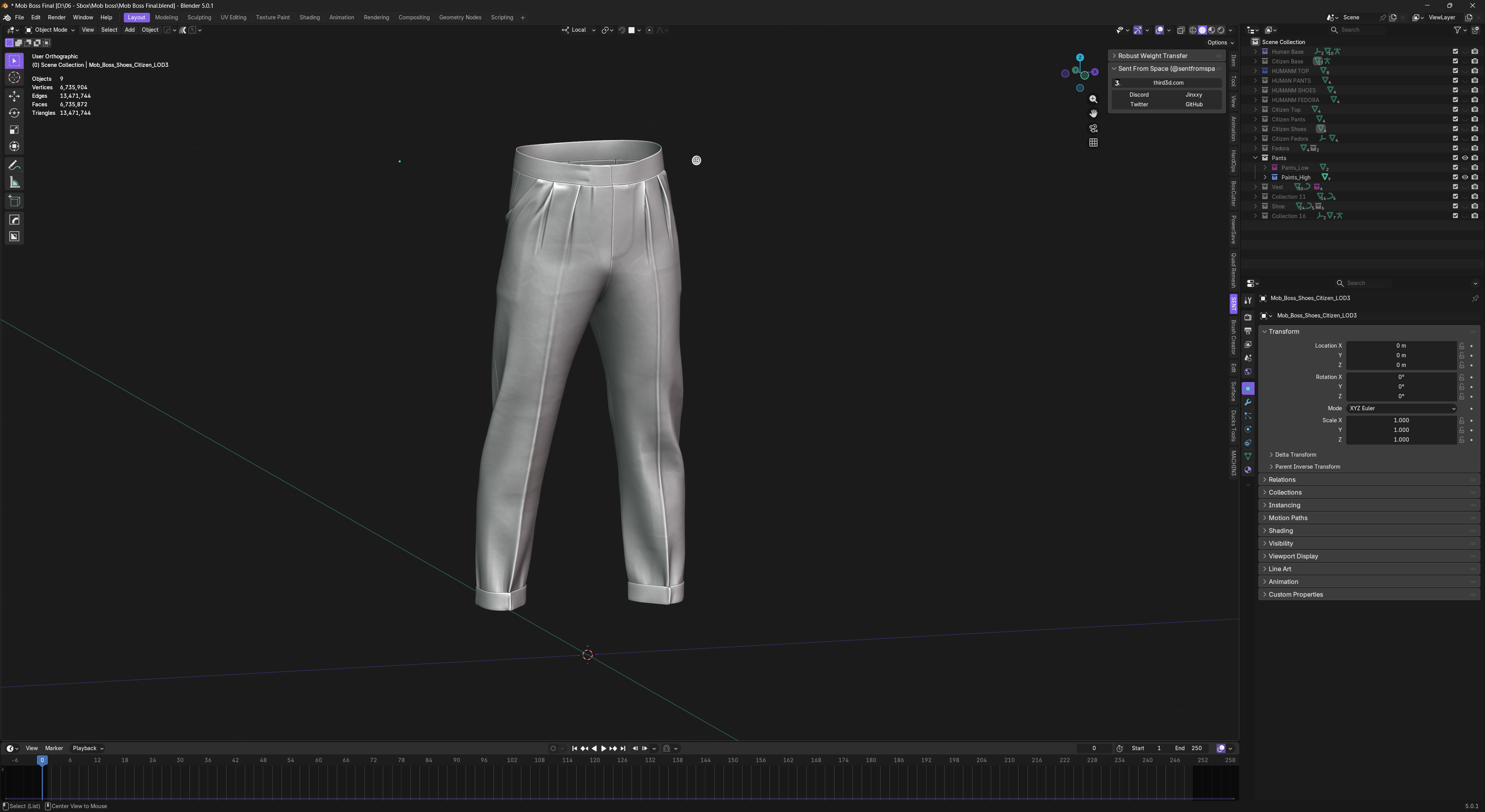Select the Move tool in toolbar
The image size is (1485, 812).
click(14, 96)
